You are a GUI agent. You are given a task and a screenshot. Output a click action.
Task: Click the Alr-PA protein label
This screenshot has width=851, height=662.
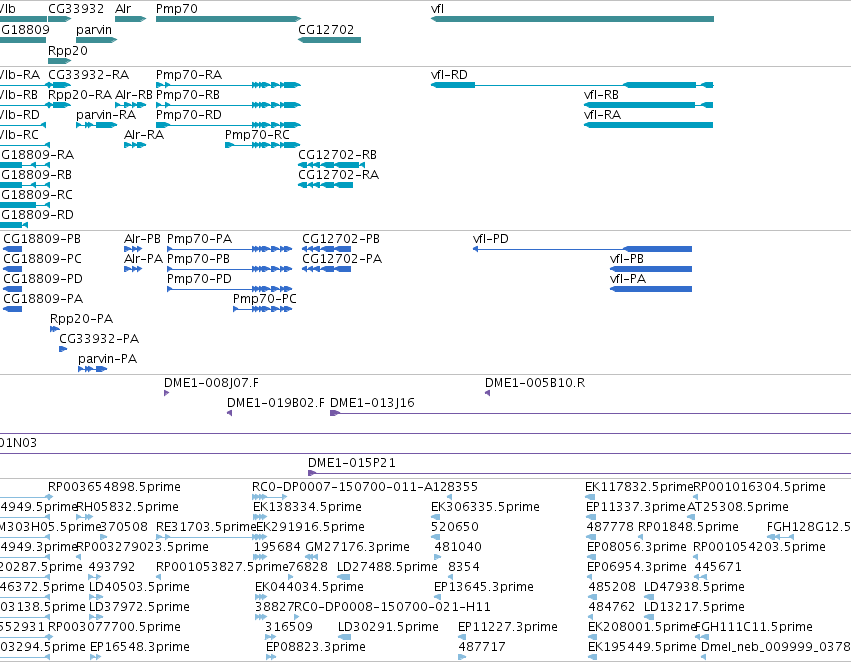tap(143, 259)
